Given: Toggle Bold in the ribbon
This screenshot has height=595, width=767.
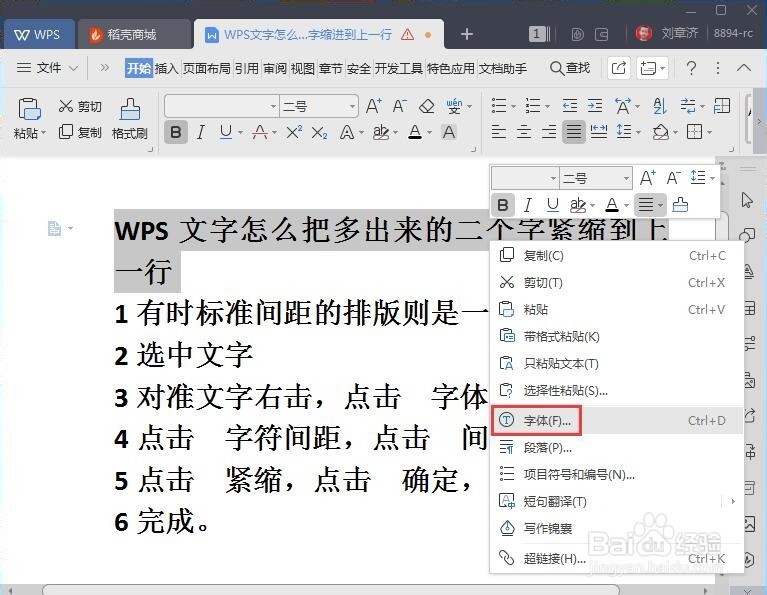Looking at the screenshot, I should [176, 132].
